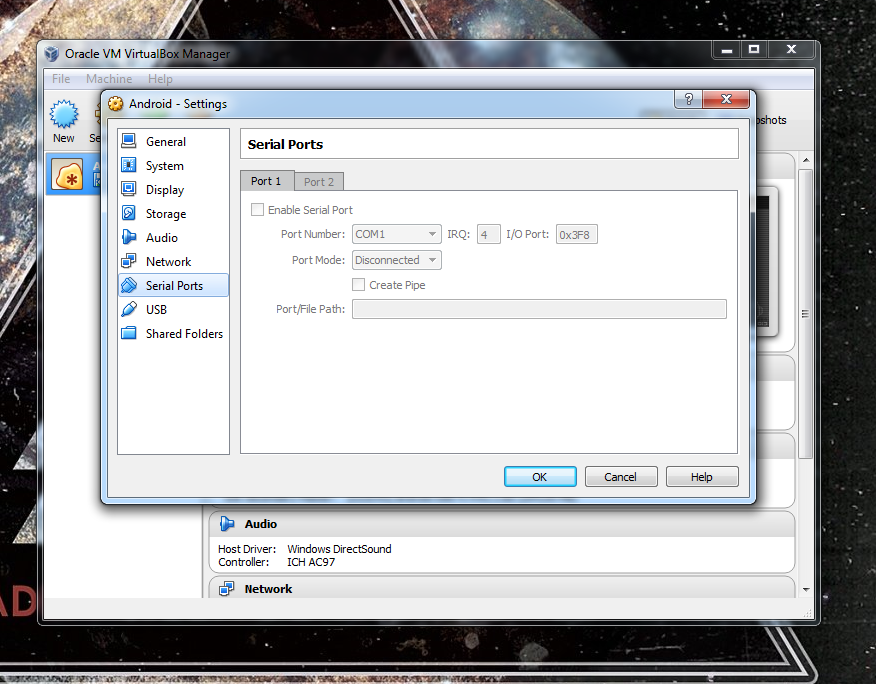Select Storage label in settings list

tap(166, 213)
